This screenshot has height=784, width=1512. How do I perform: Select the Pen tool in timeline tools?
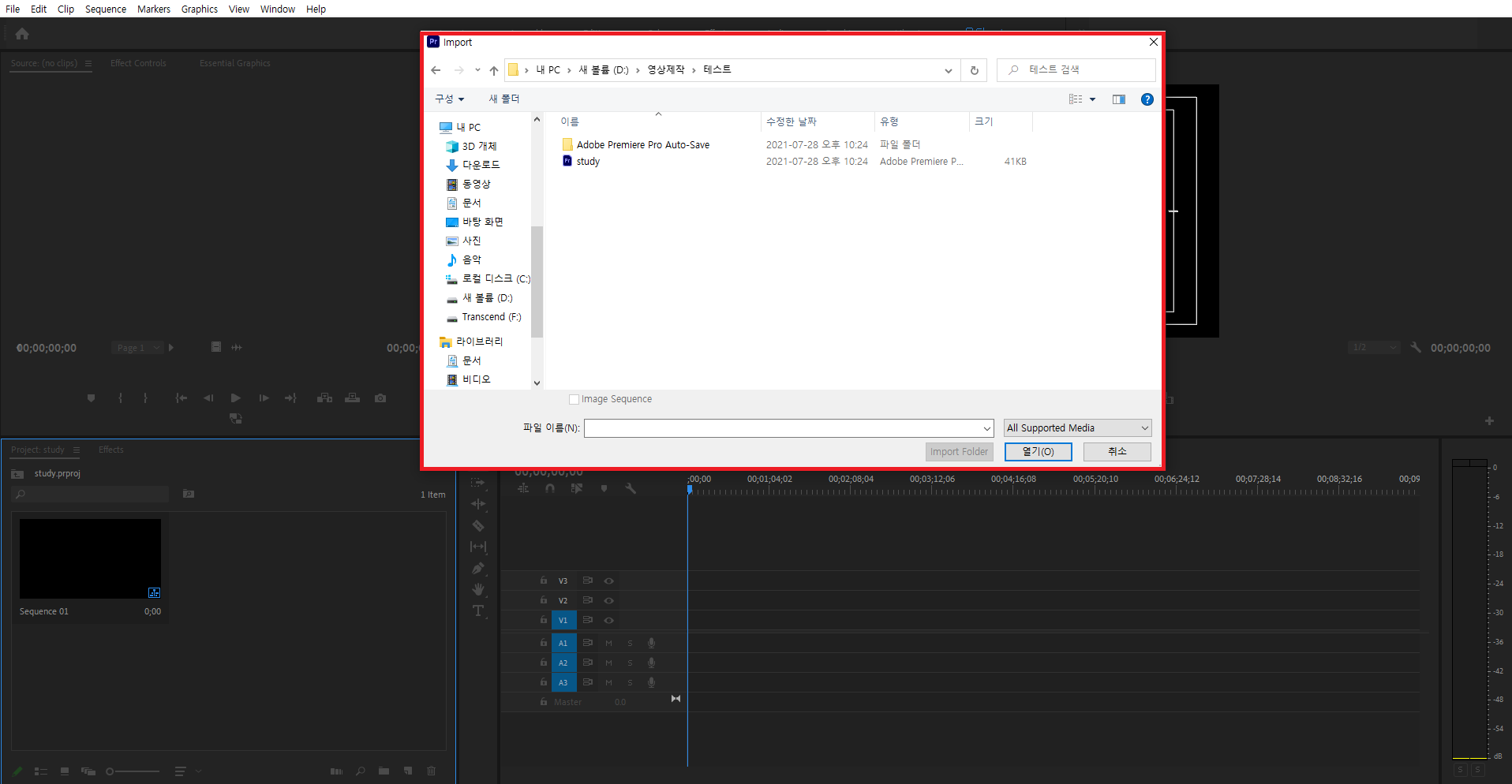point(478,568)
